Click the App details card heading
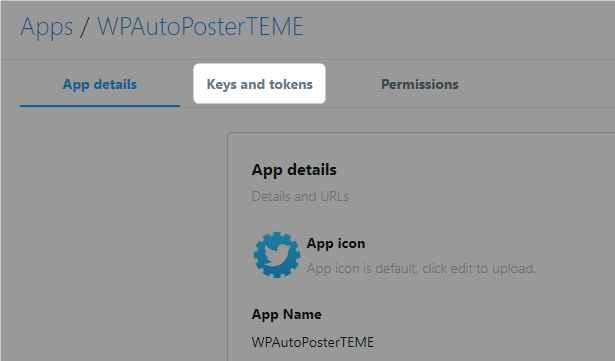The height and width of the screenshot is (361, 615). (294, 170)
